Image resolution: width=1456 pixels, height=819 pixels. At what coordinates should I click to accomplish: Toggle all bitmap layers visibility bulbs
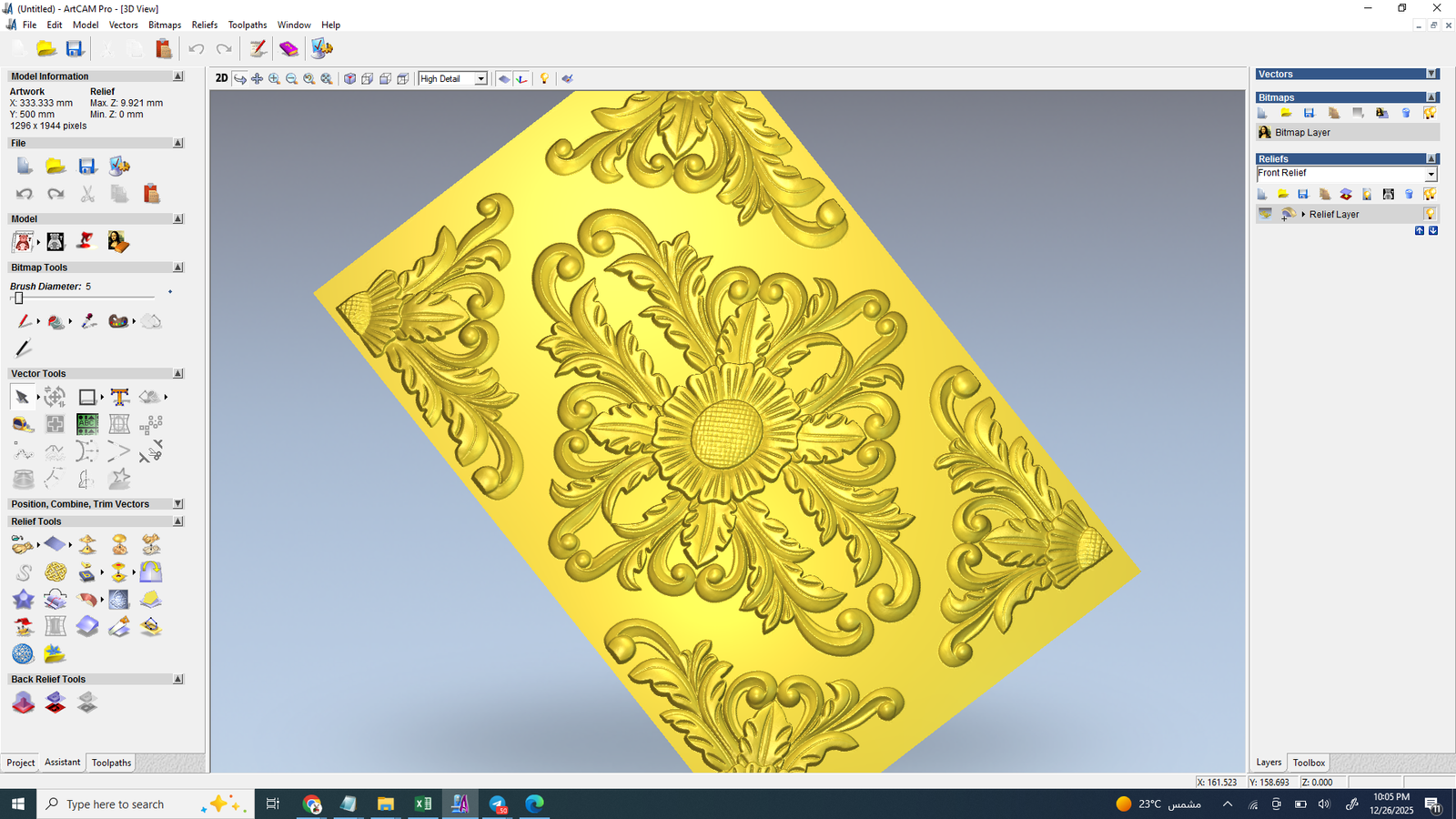pyautogui.click(x=1430, y=113)
